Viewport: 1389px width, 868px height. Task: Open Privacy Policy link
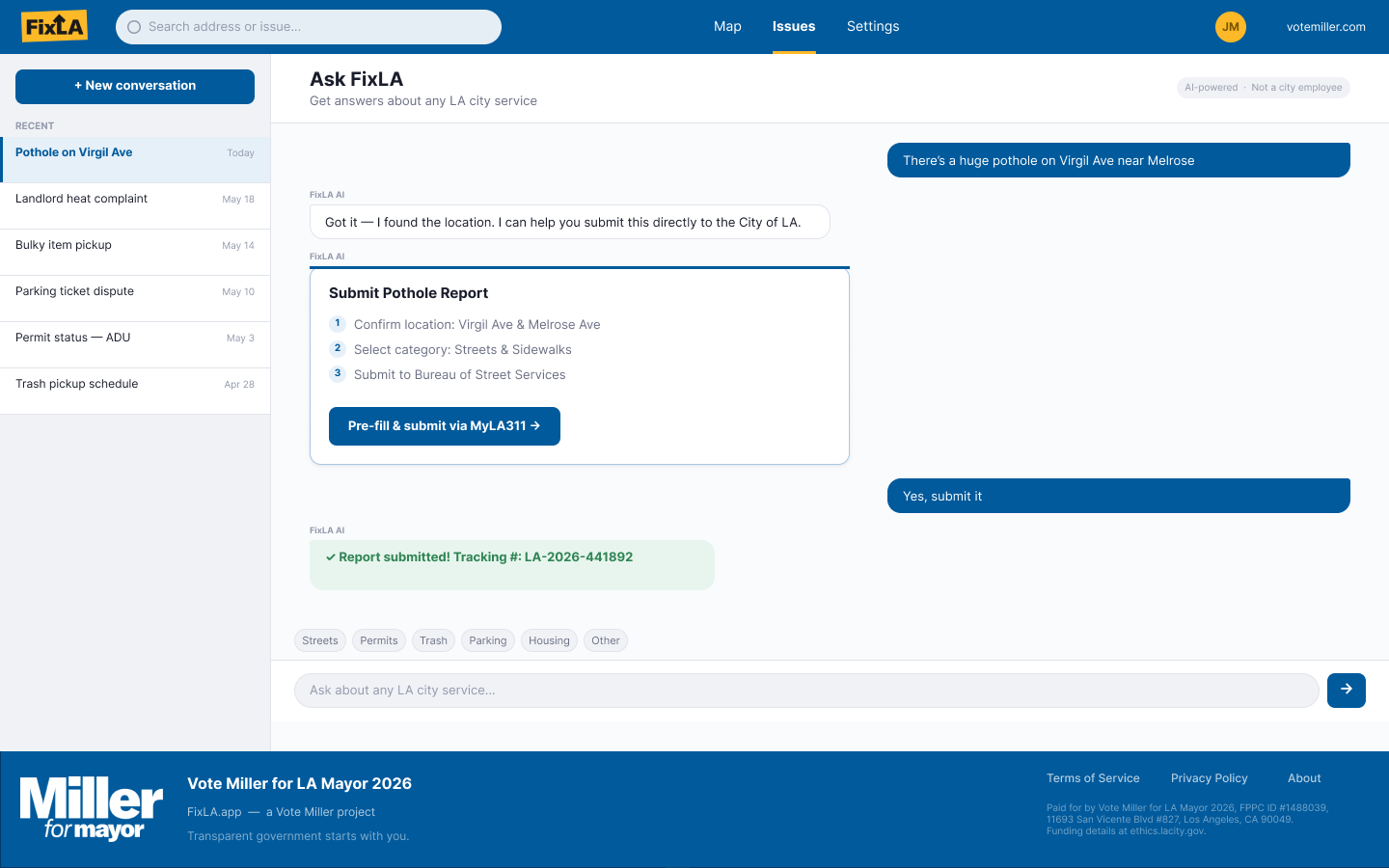coord(1210,778)
